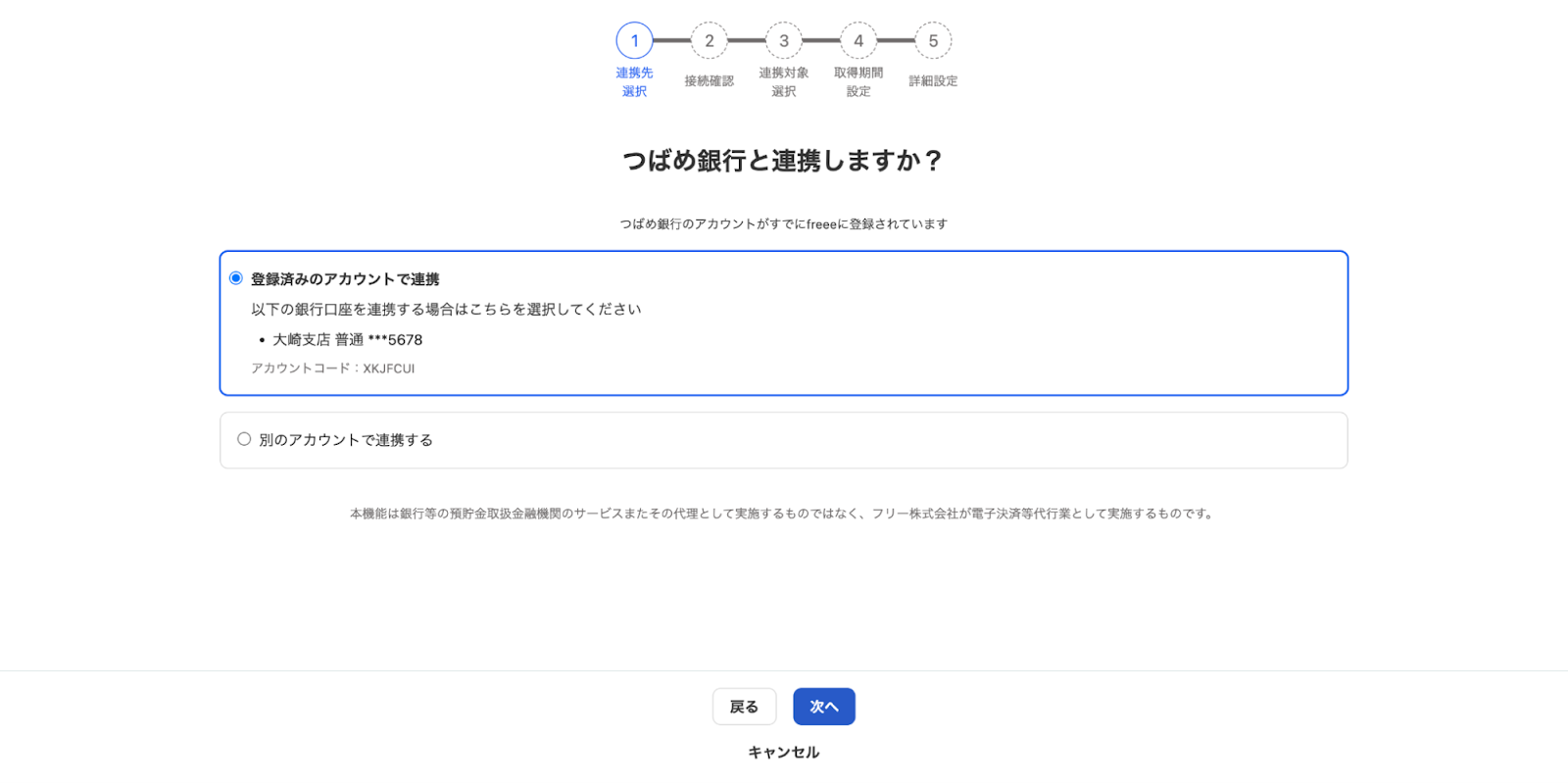Click the disclaimer text starting with 本機能は銀行等

tap(784, 514)
